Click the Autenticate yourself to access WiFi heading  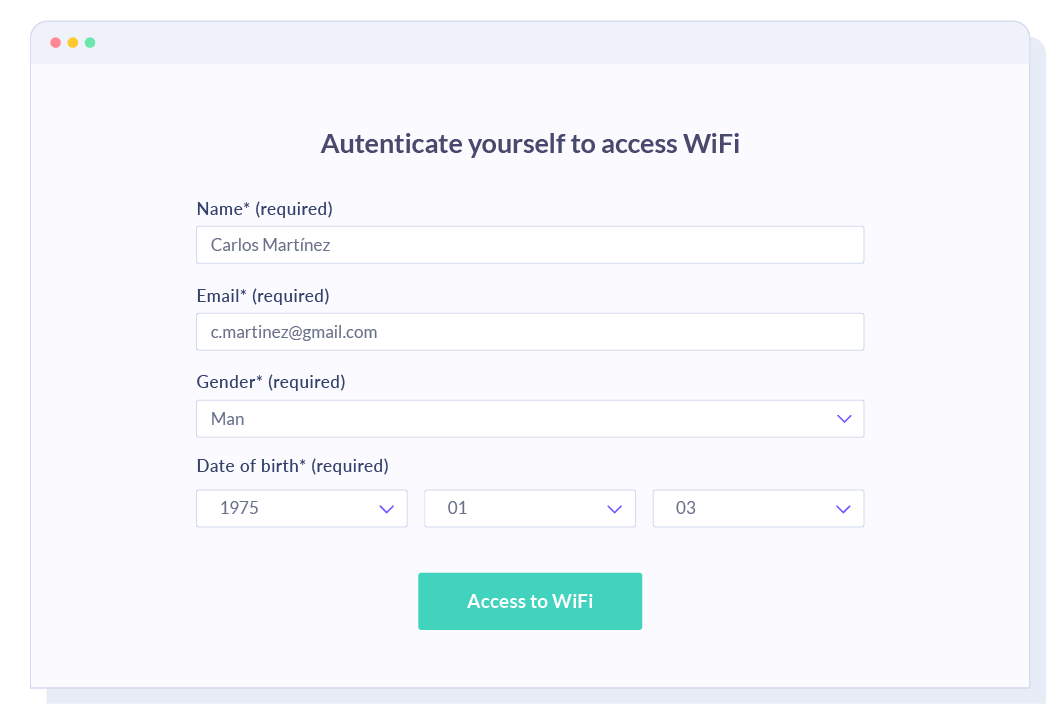[x=530, y=143]
